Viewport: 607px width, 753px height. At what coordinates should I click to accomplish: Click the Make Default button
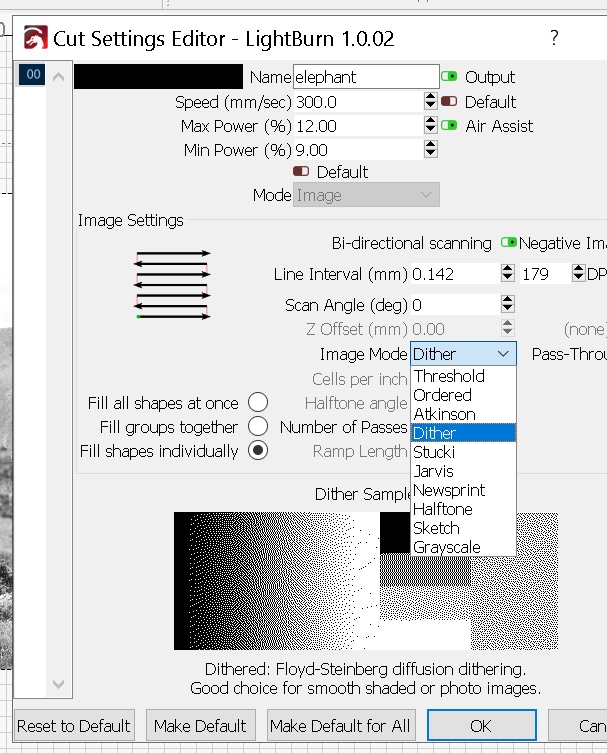click(200, 726)
